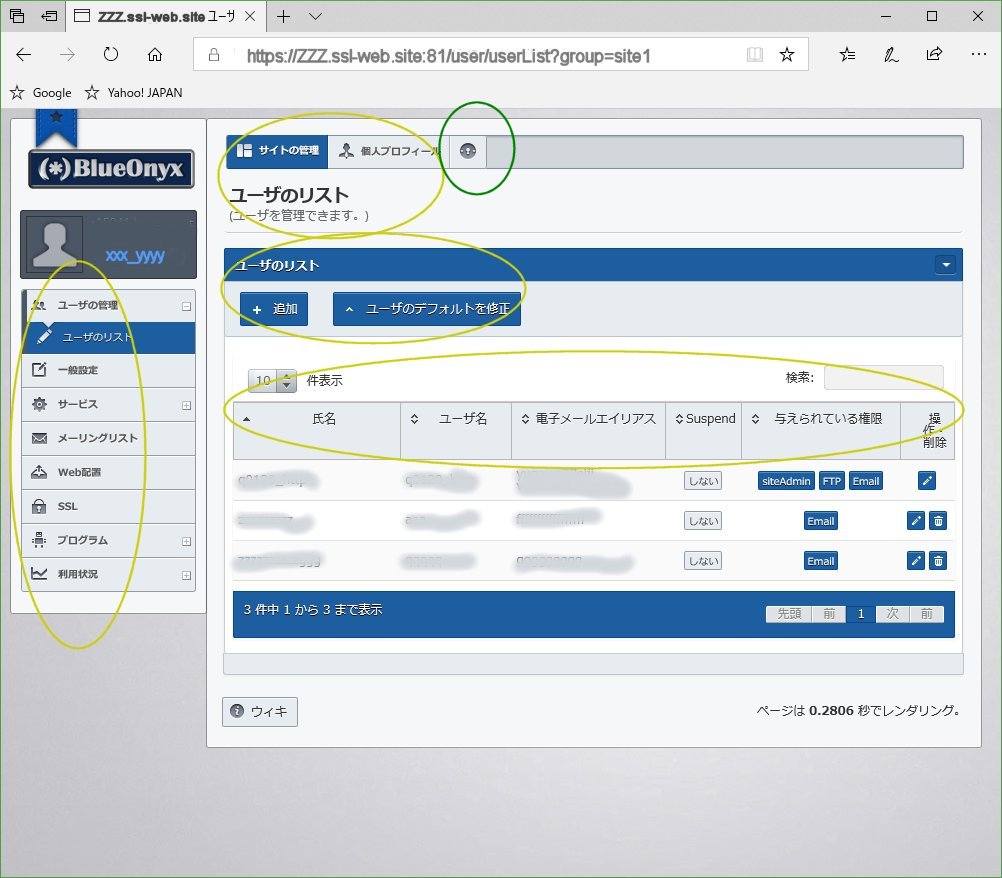The width and height of the screenshot is (1002, 878).
Task: Switch to the 個人プロフィール tab
Action: (x=390, y=150)
